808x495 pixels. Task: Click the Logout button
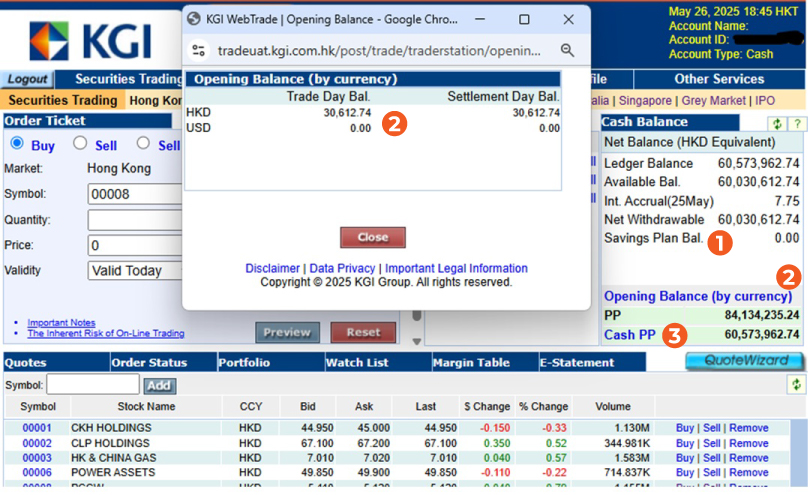pyautogui.click(x=27, y=79)
